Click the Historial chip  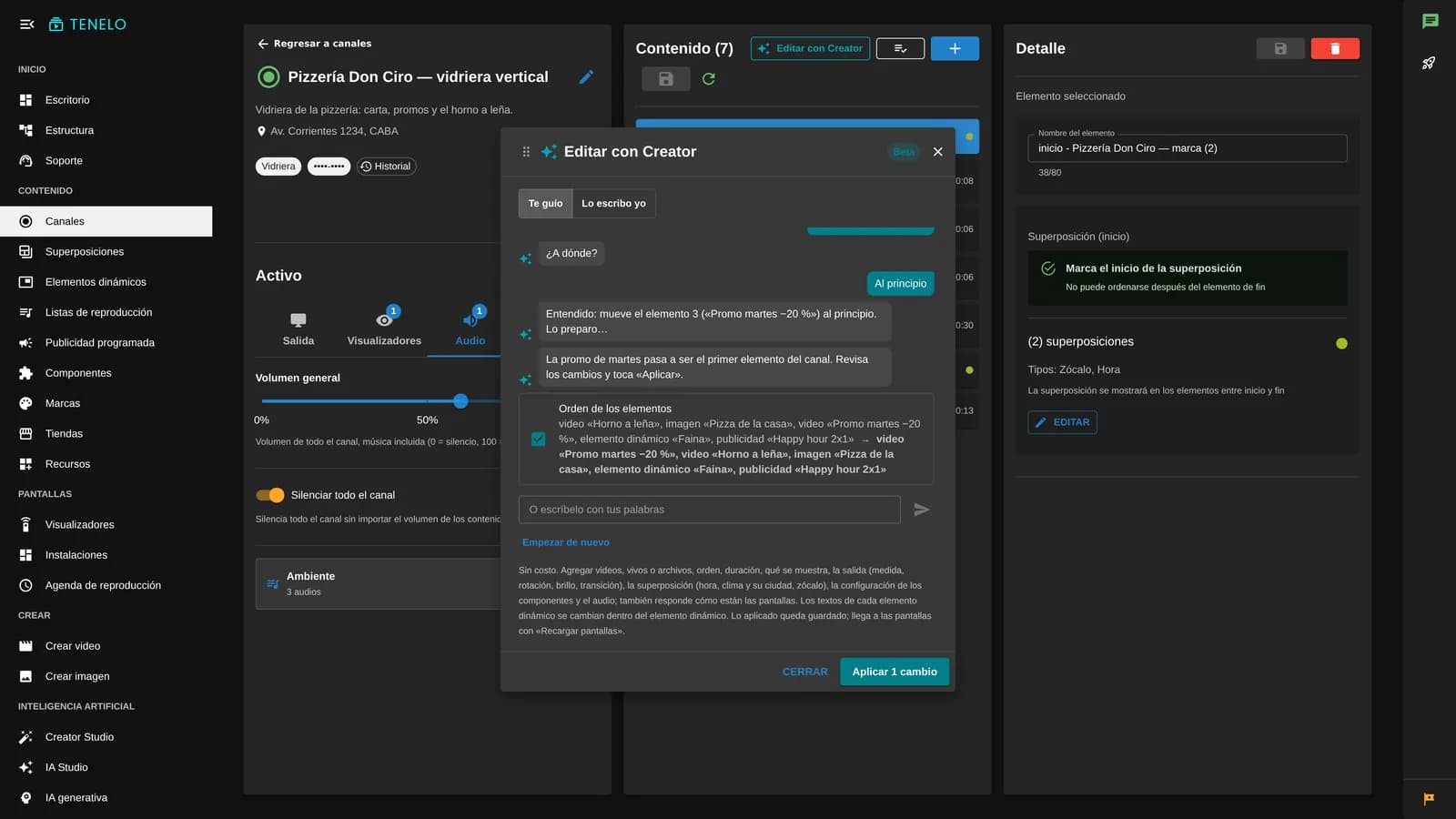pos(386,167)
